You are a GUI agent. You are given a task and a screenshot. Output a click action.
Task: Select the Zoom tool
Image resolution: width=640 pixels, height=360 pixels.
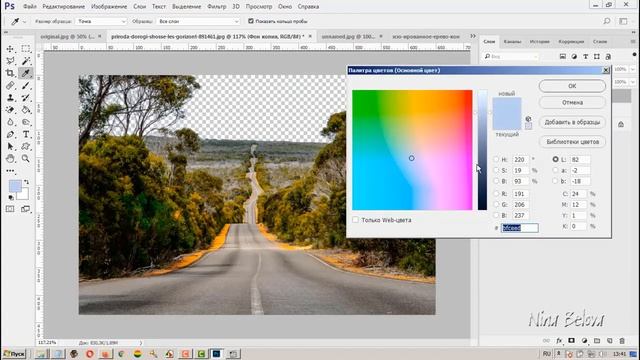(26, 158)
